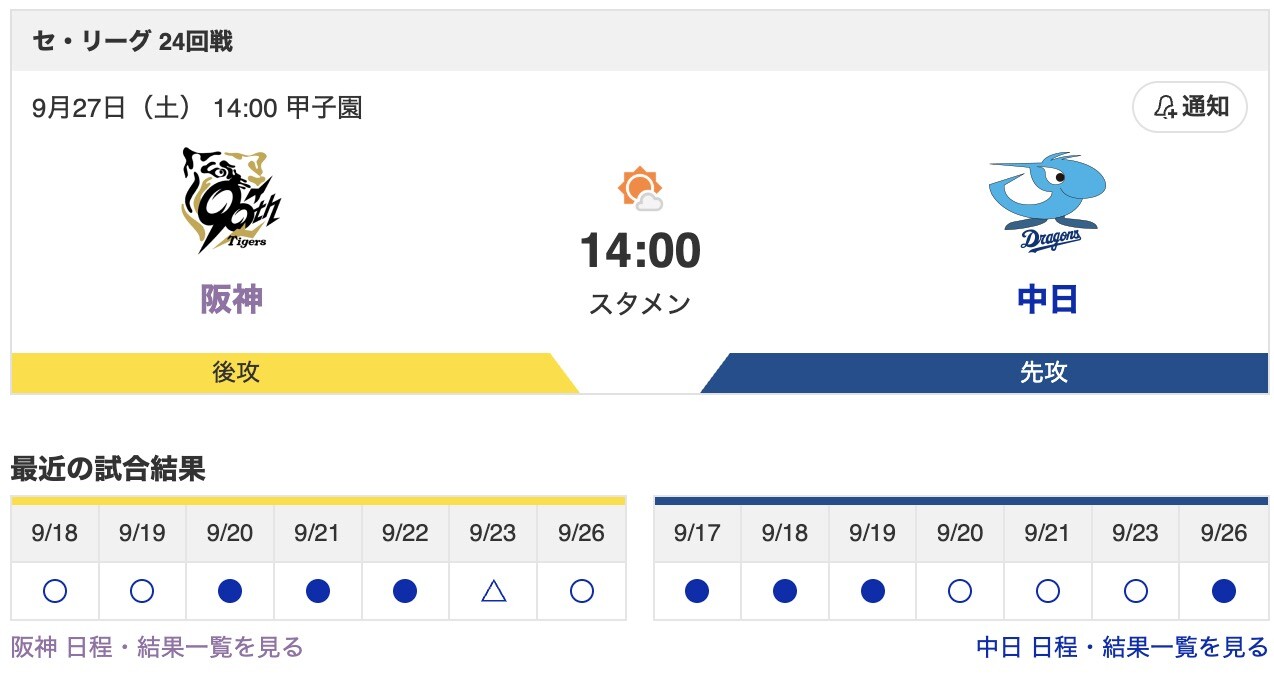This screenshot has height=680, width=1274.
Task: Enable match notifications with the 通知 button
Action: (1189, 107)
